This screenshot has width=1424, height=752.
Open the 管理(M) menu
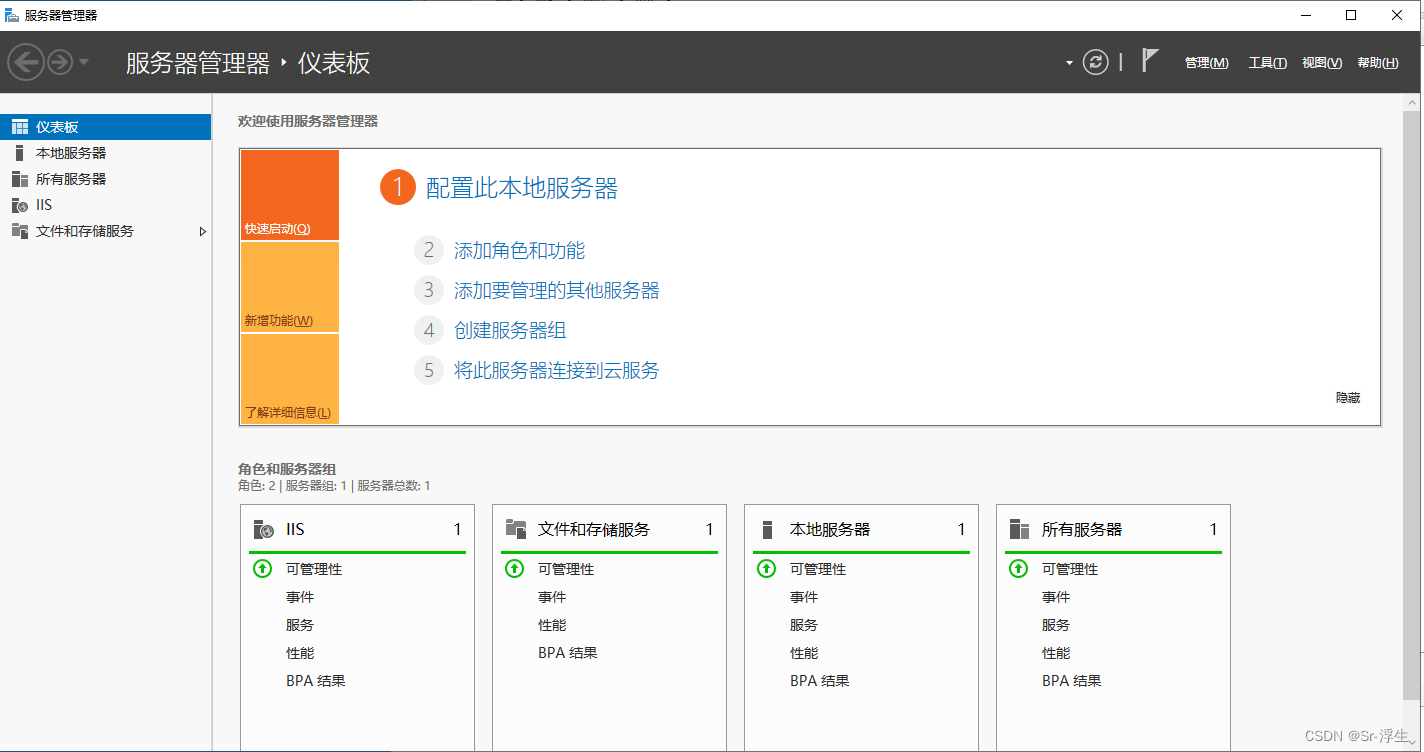tap(1206, 62)
